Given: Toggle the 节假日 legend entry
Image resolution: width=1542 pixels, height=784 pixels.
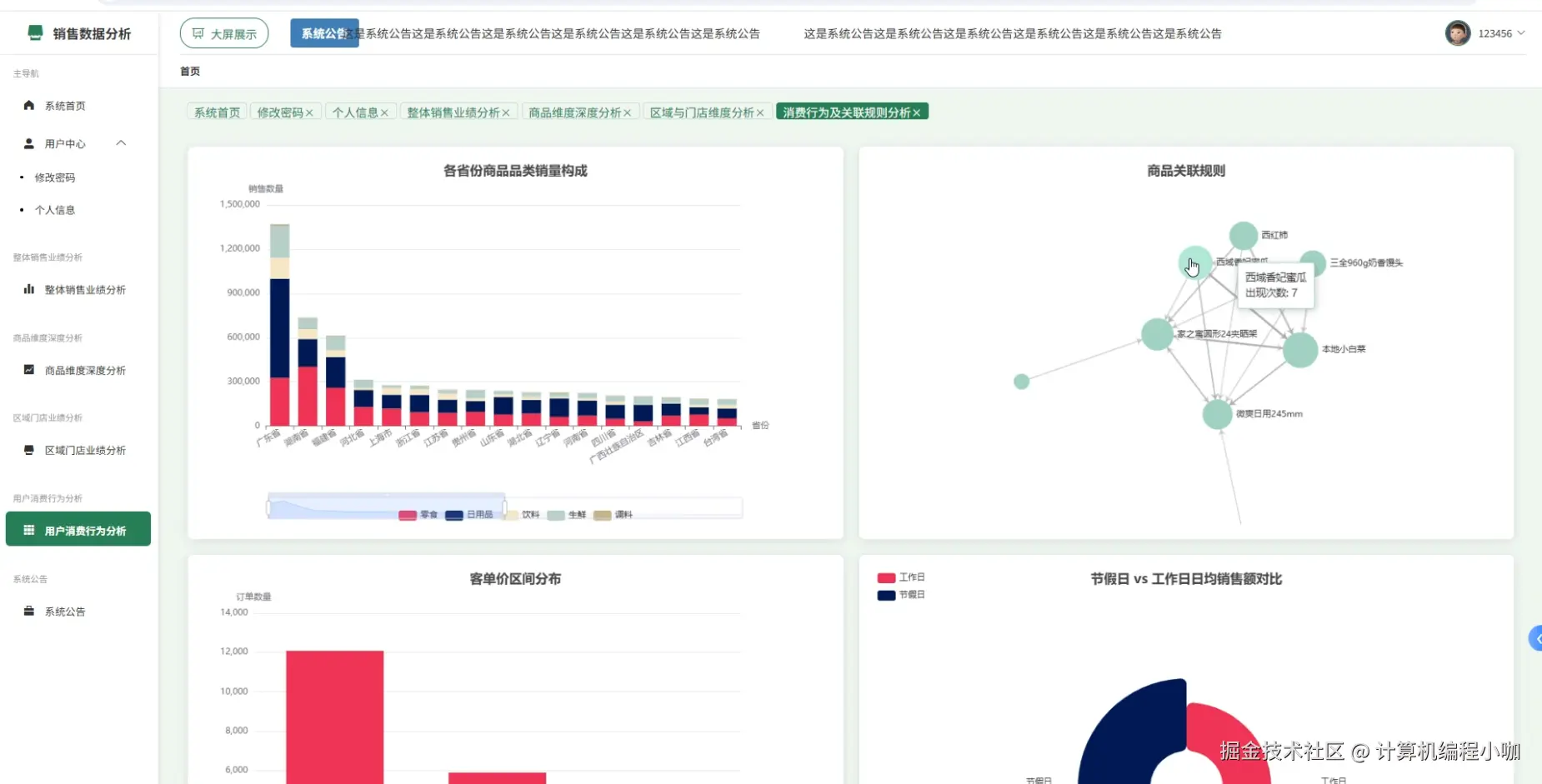Looking at the screenshot, I should point(901,595).
